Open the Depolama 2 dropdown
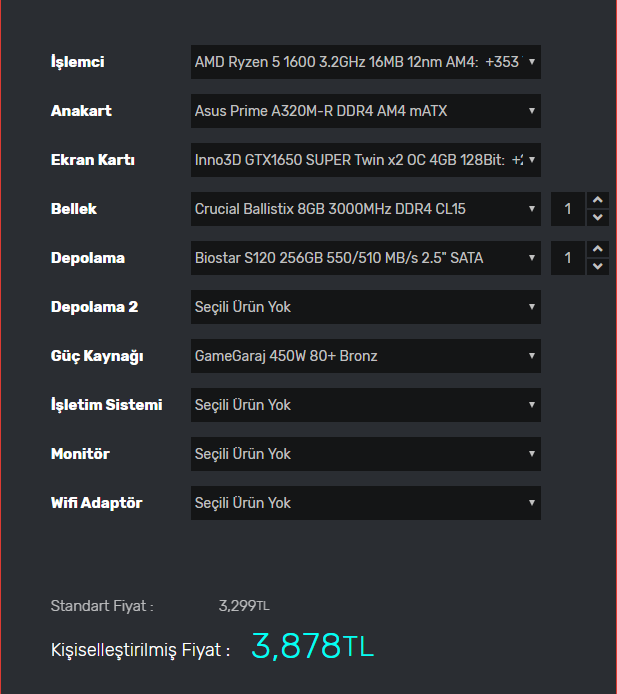This screenshot has height=694, width=617. click(366, 307)
